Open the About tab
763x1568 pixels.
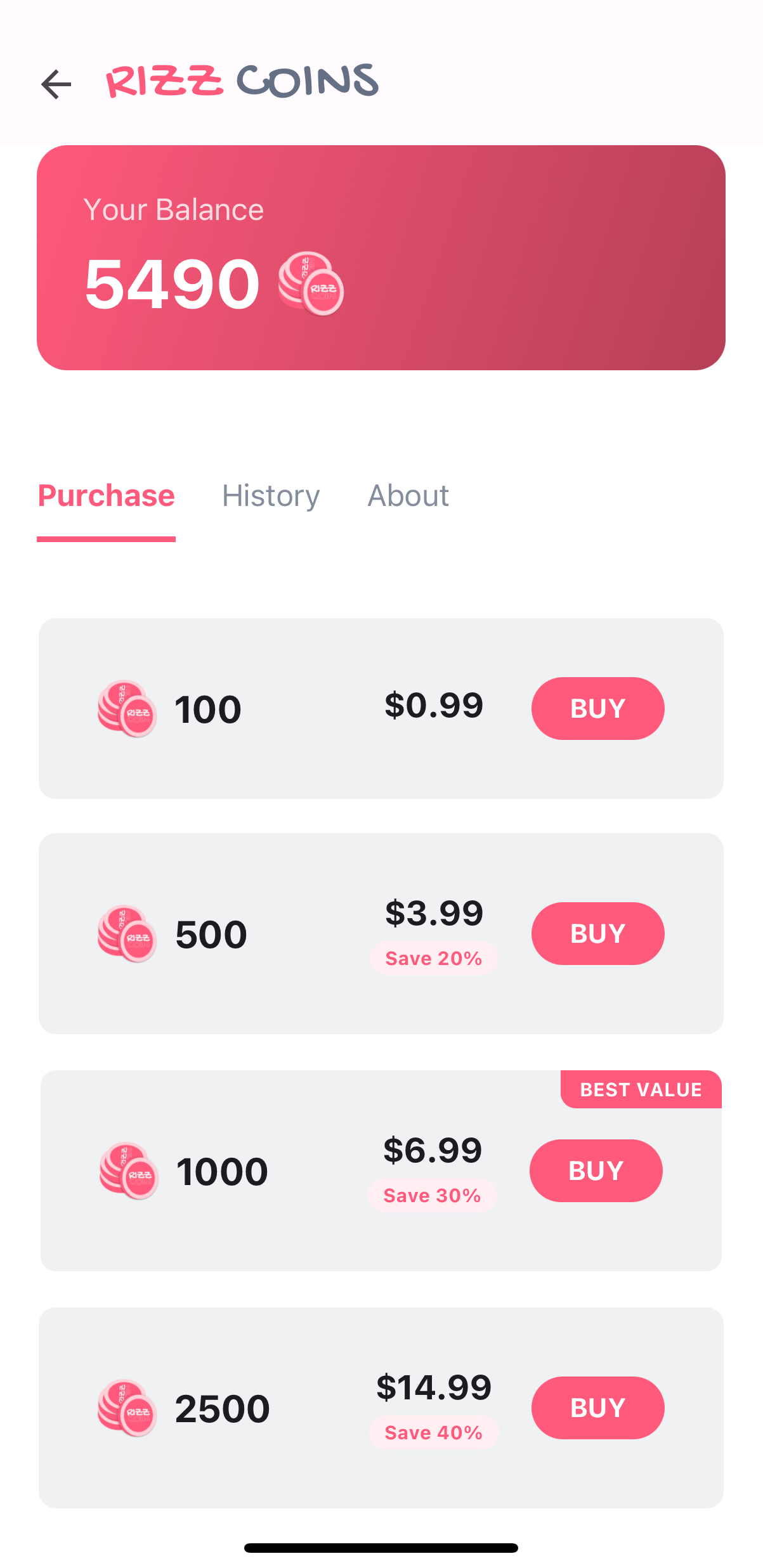[x=408, y=496]
